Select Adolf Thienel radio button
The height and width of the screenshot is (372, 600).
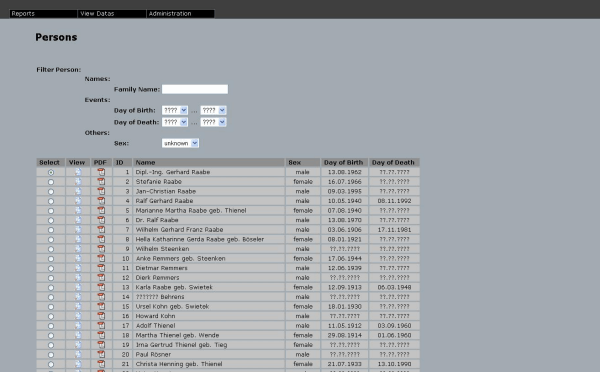[51, 326]
